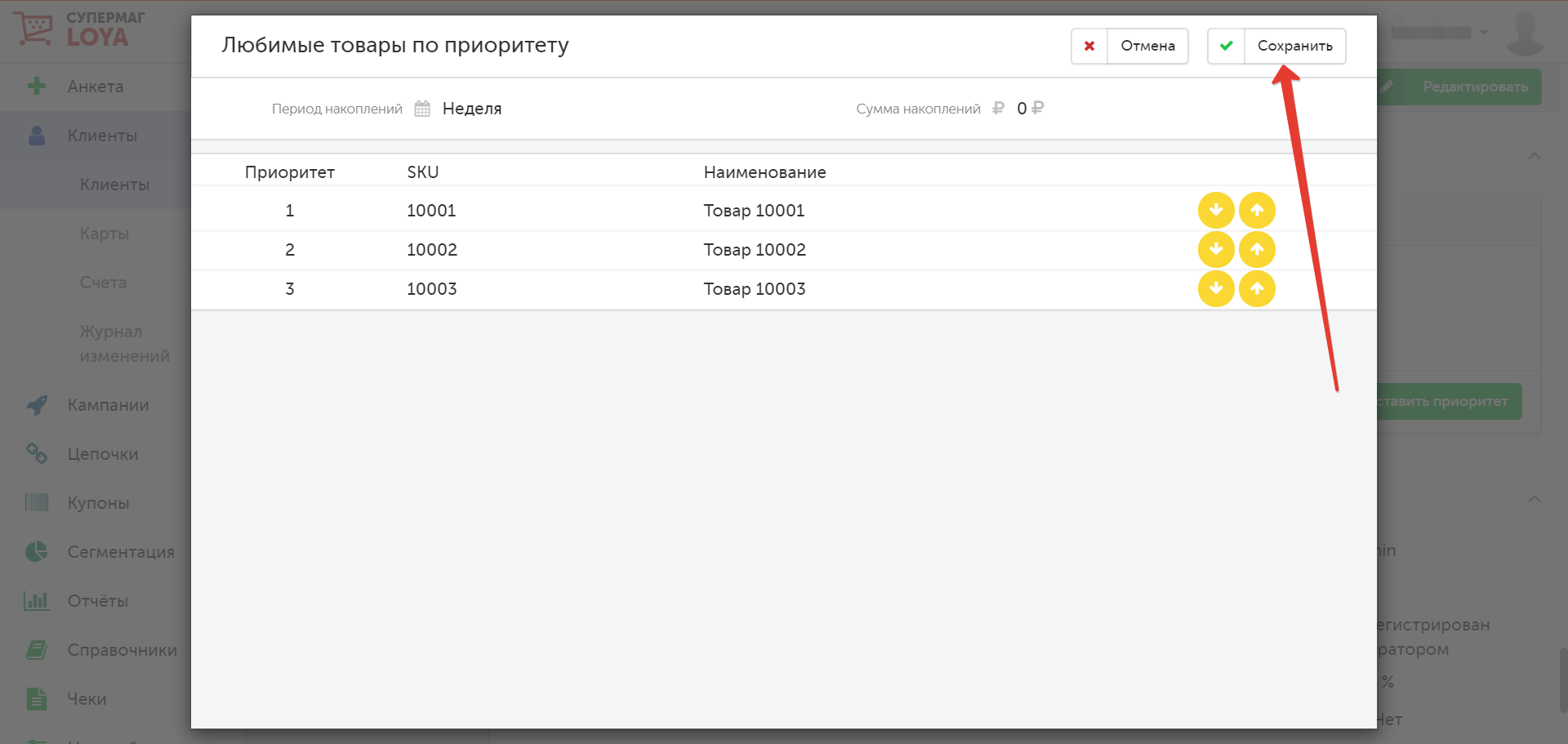
Task: Click the ruble icon beside Сумма накоплений
Action: point(998,109)
